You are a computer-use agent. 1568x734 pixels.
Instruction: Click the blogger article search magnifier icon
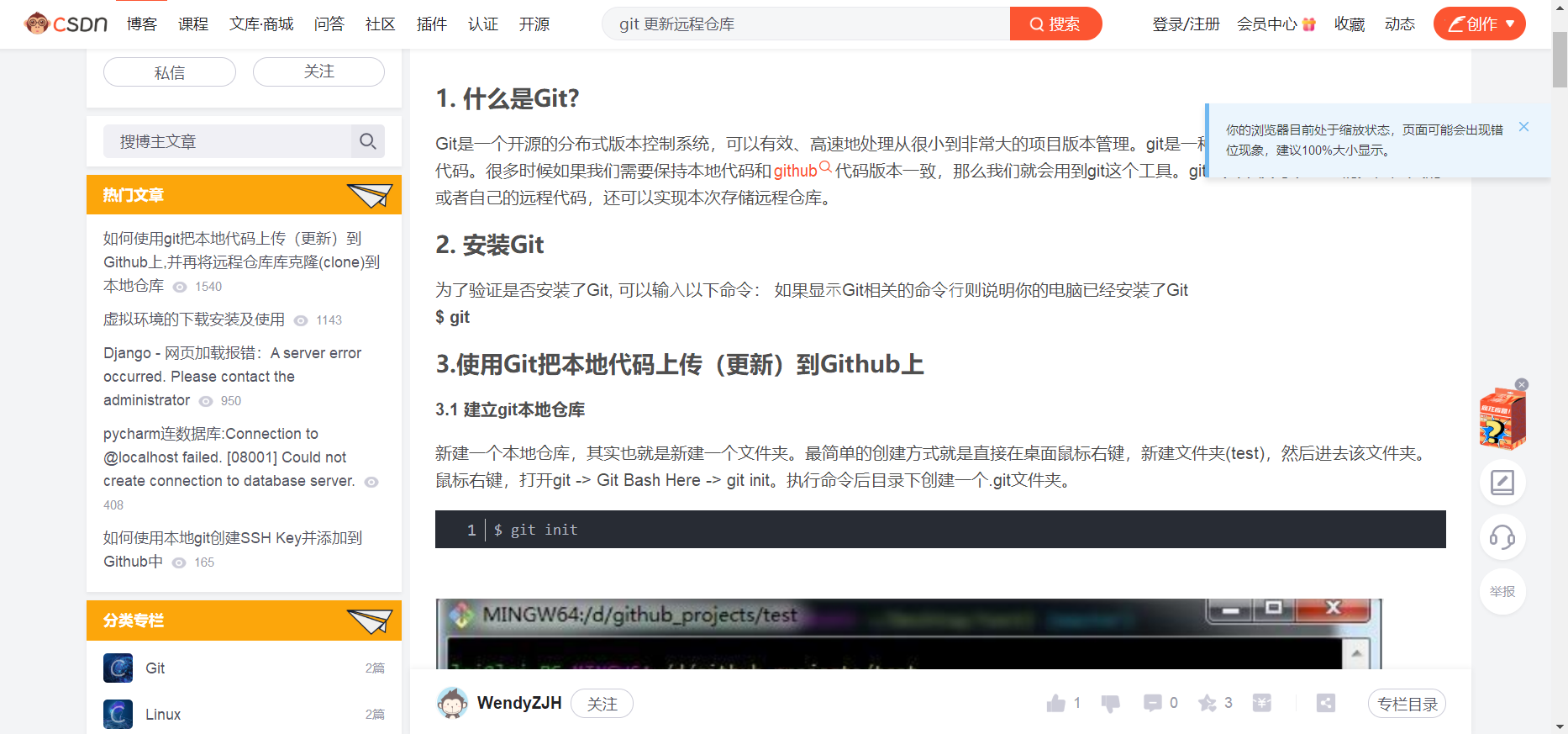368,141
